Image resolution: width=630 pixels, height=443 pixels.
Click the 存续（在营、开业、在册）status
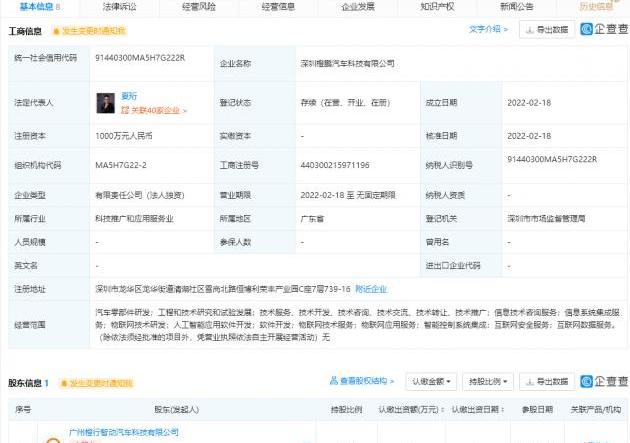point(346,103)
